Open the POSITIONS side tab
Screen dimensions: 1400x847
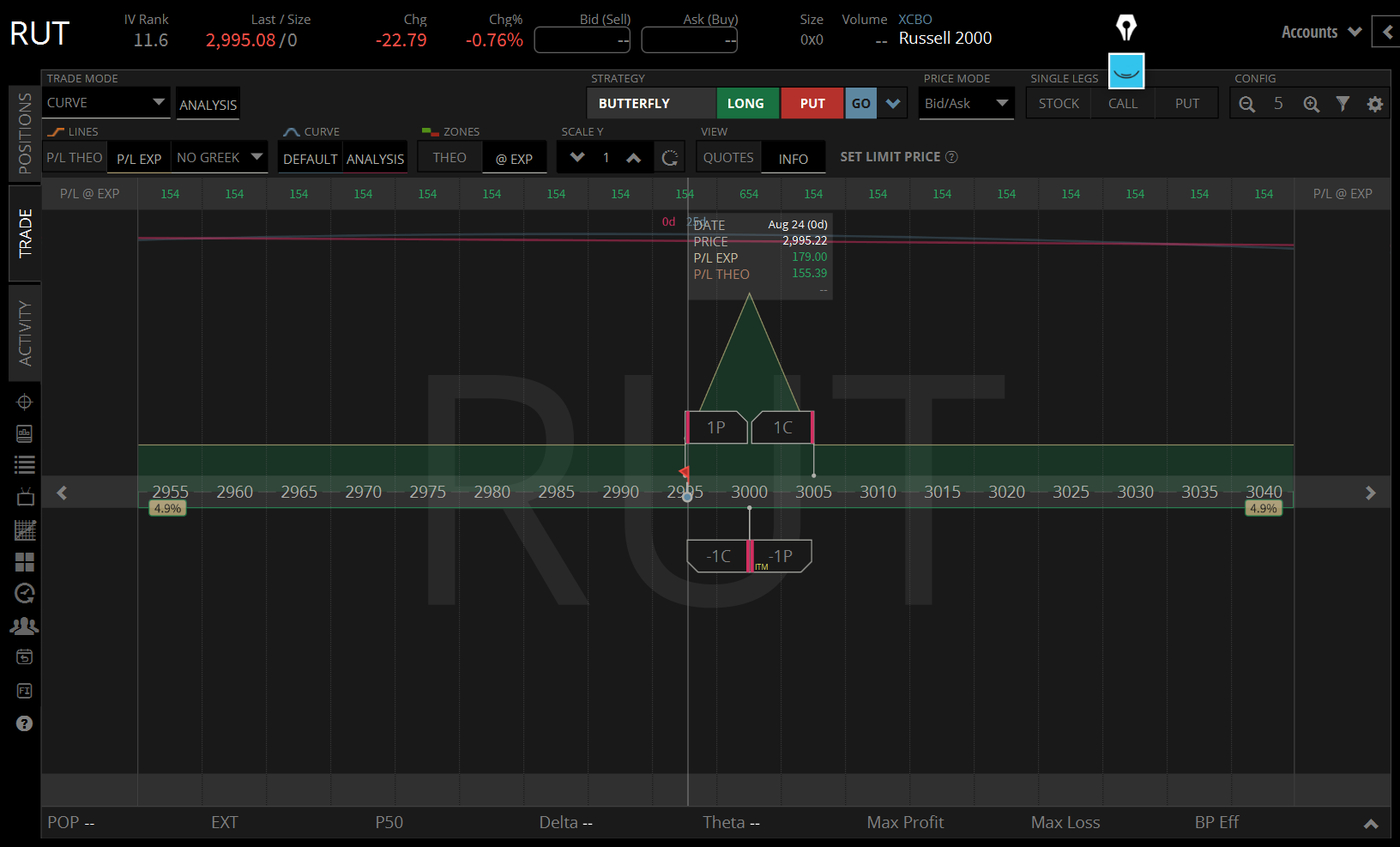click(25, 133)
